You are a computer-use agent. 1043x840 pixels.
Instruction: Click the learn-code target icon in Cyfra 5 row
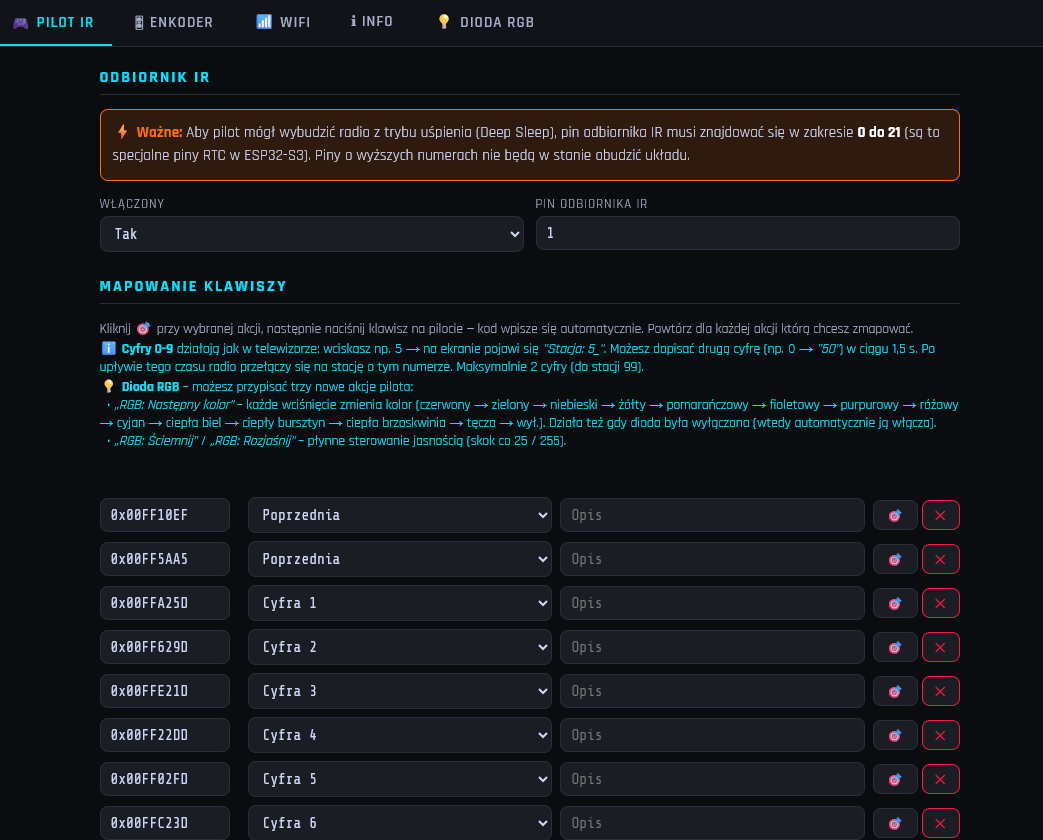tap(895, 779)
